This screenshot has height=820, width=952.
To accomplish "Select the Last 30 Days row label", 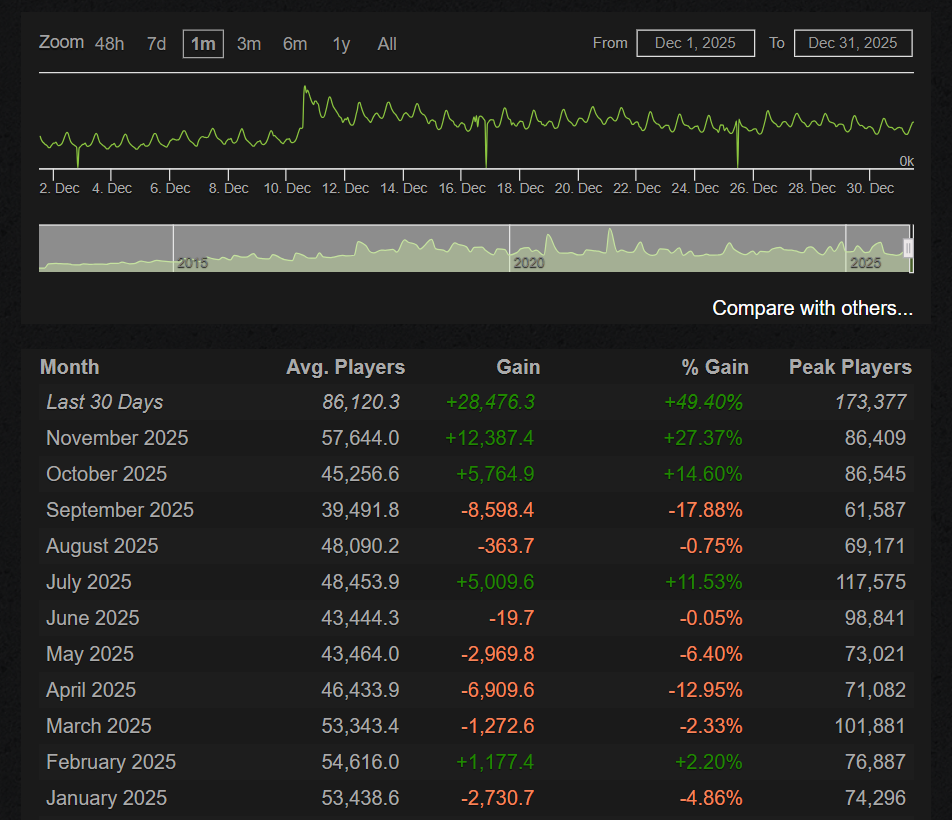I will coord(105,402).
